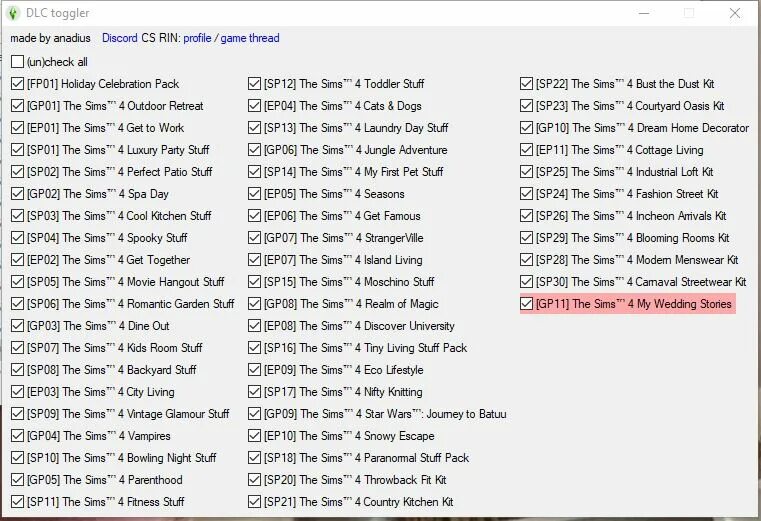Uncheck SP16 Tiny Living Stuff Pack
Screen dimensions: 761x521
coord(254,348)
